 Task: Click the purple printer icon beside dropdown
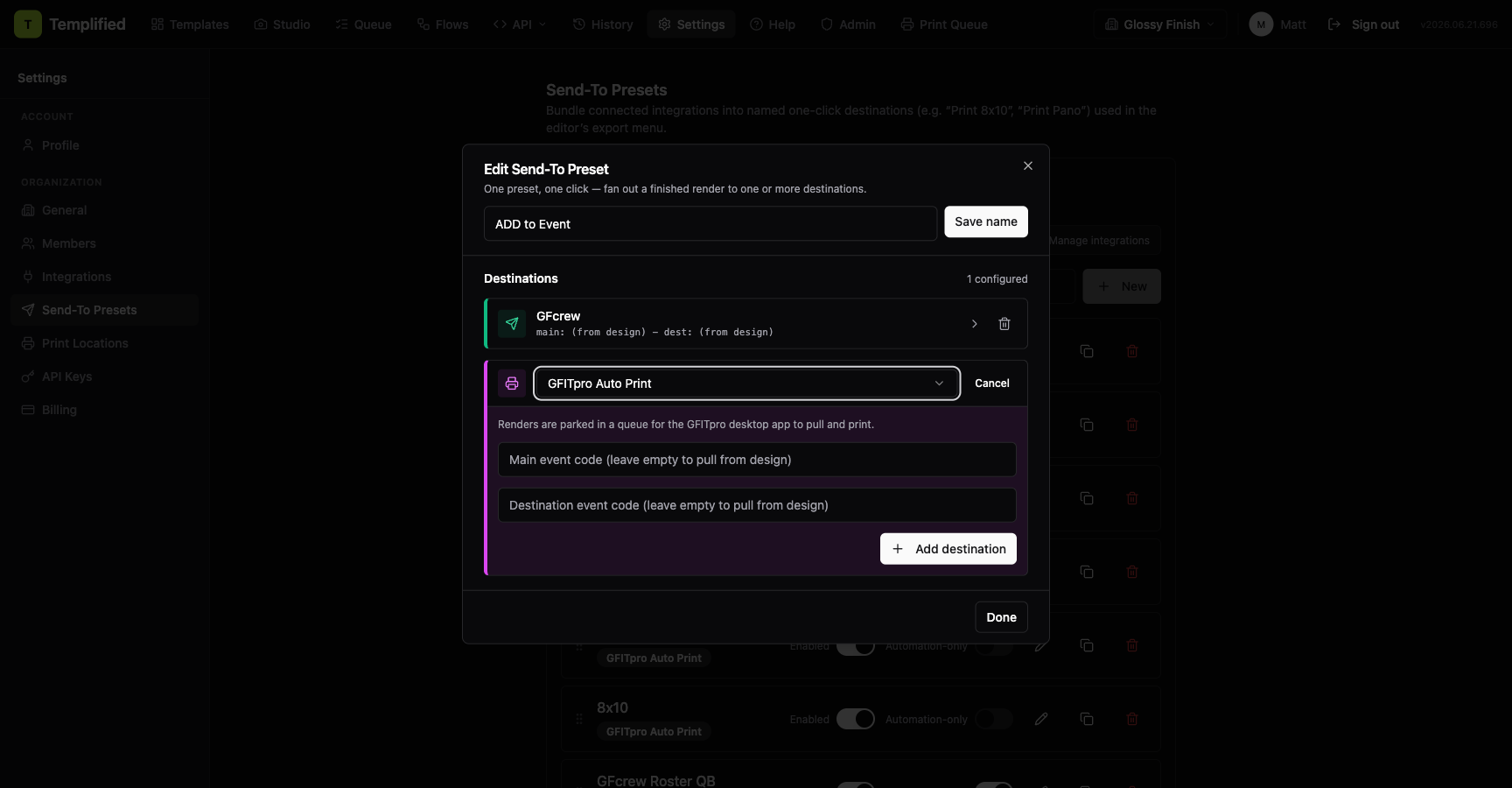pyautogui.click(x=512, y=383)
